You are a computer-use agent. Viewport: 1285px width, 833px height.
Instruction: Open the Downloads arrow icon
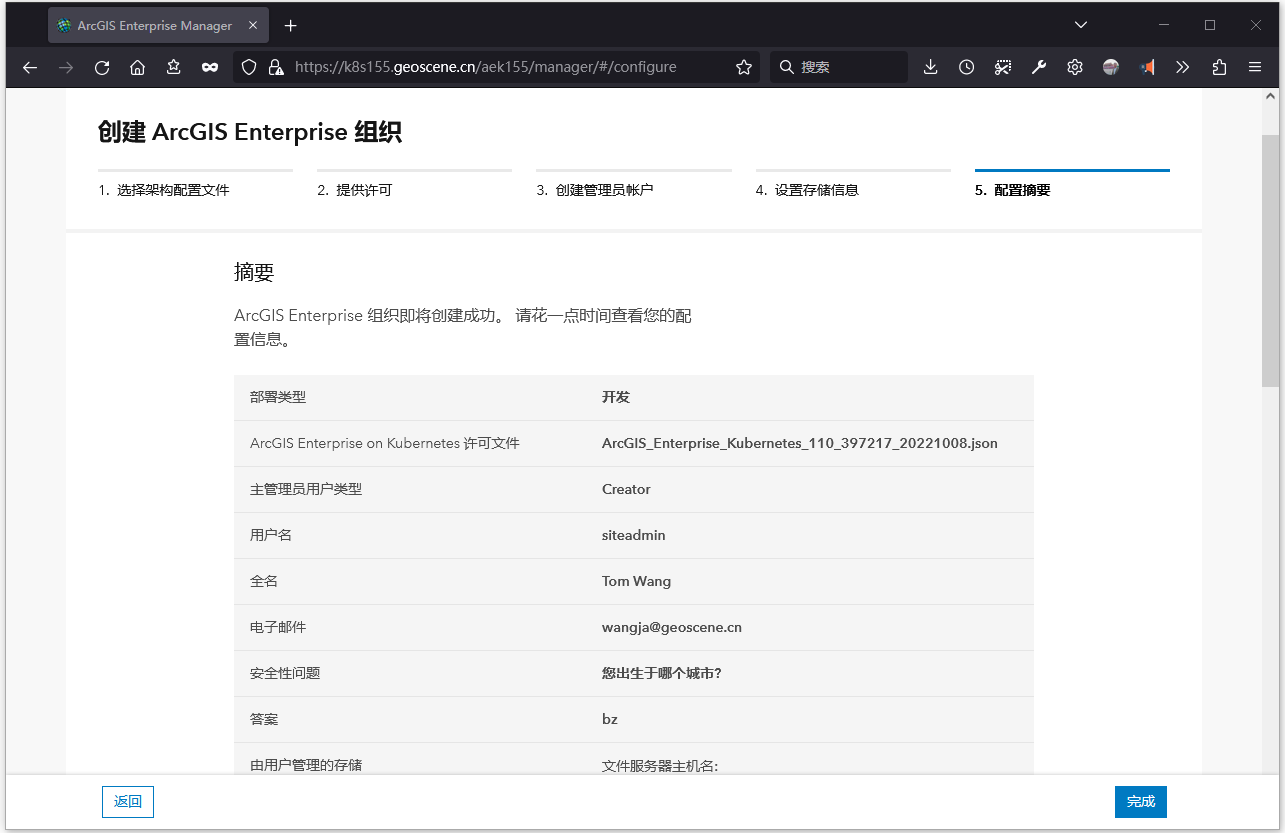pos(930,67)
